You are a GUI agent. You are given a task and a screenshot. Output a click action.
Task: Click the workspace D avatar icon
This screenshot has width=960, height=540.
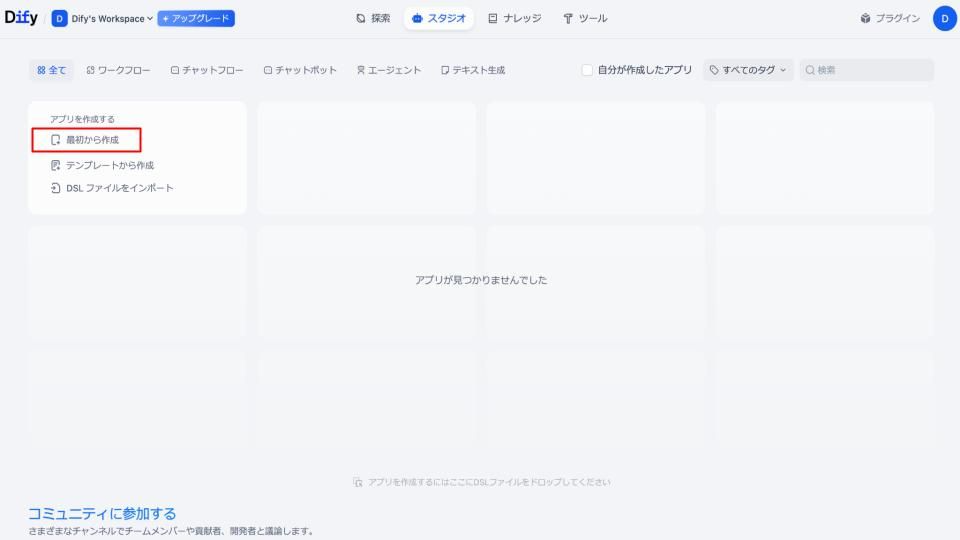tap(59, 18)
